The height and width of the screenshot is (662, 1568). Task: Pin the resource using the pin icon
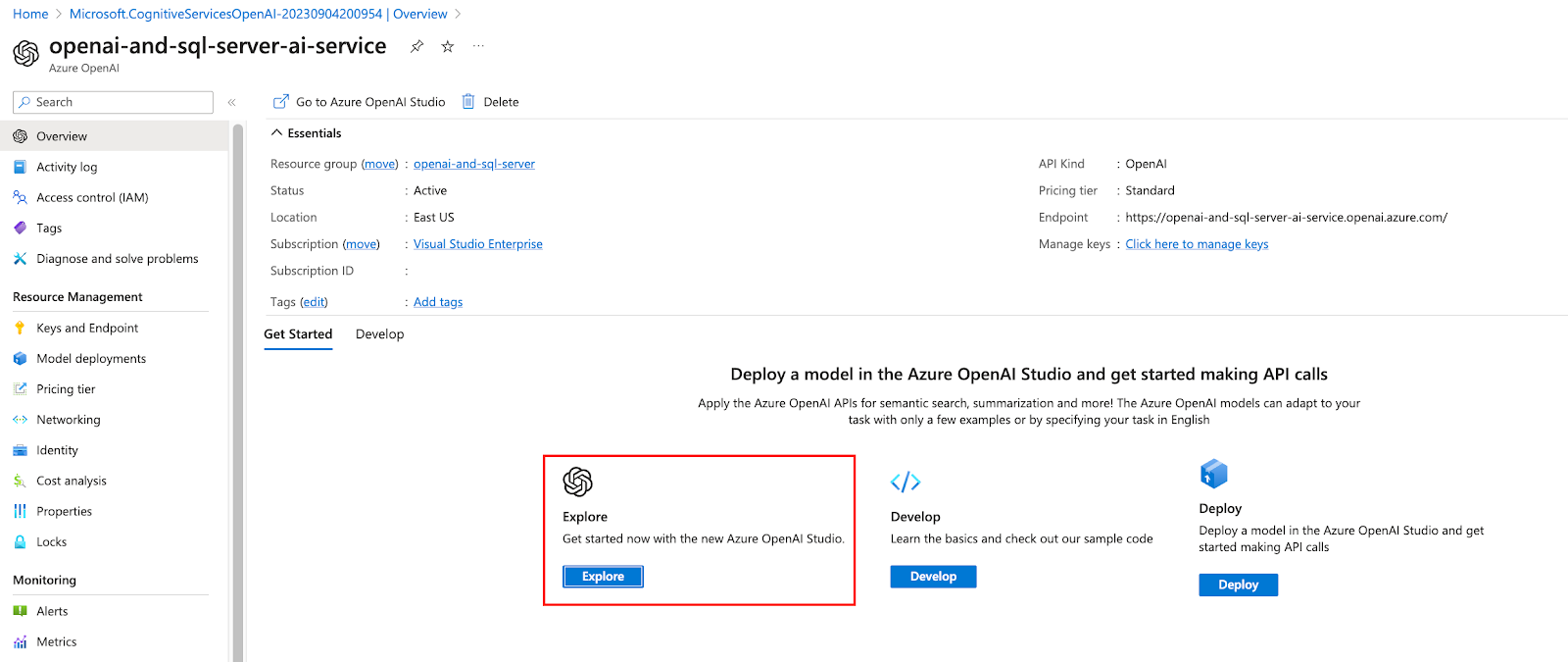tap(416, 46)
